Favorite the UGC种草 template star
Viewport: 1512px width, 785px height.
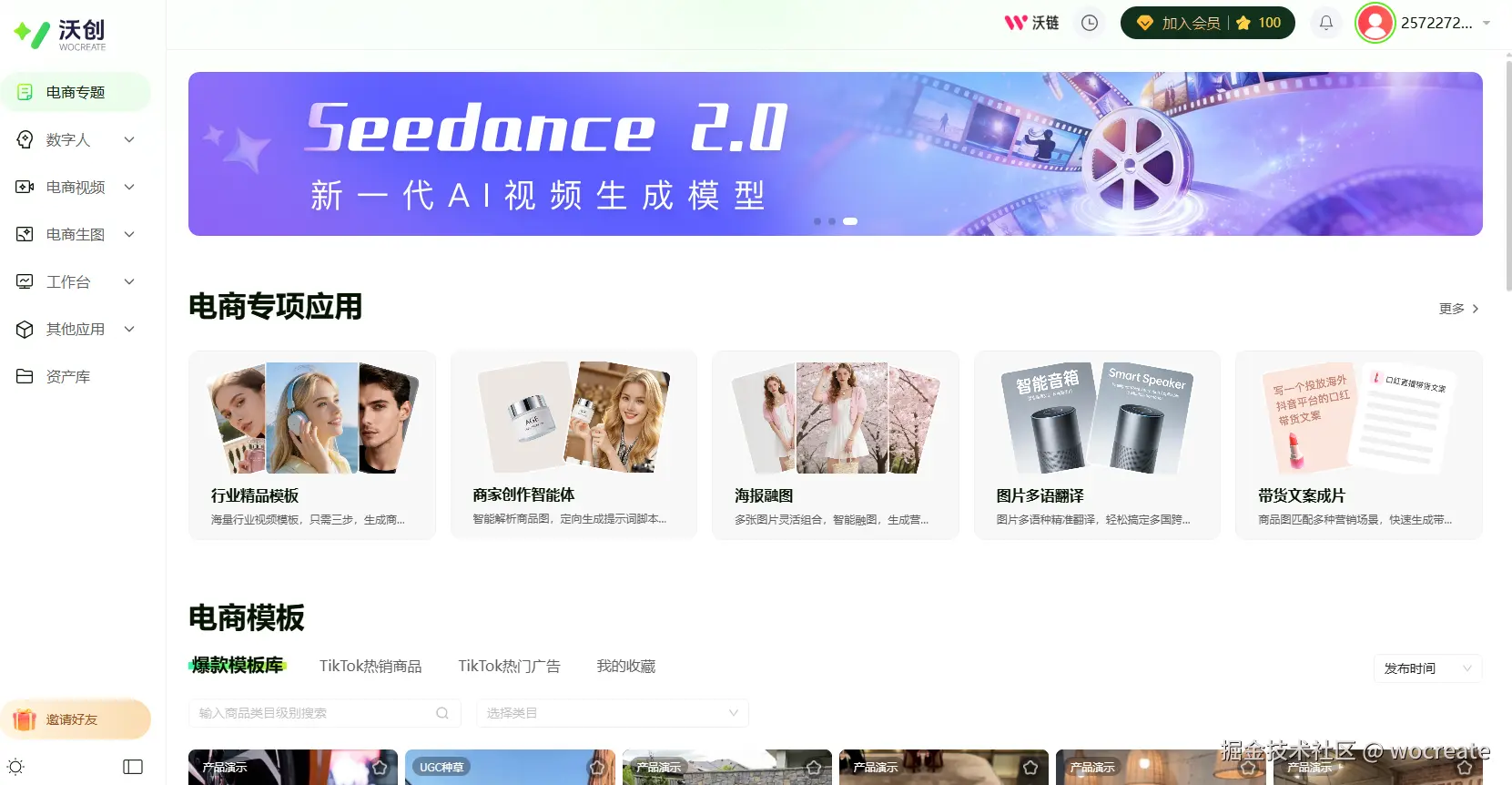click(597, 768)
